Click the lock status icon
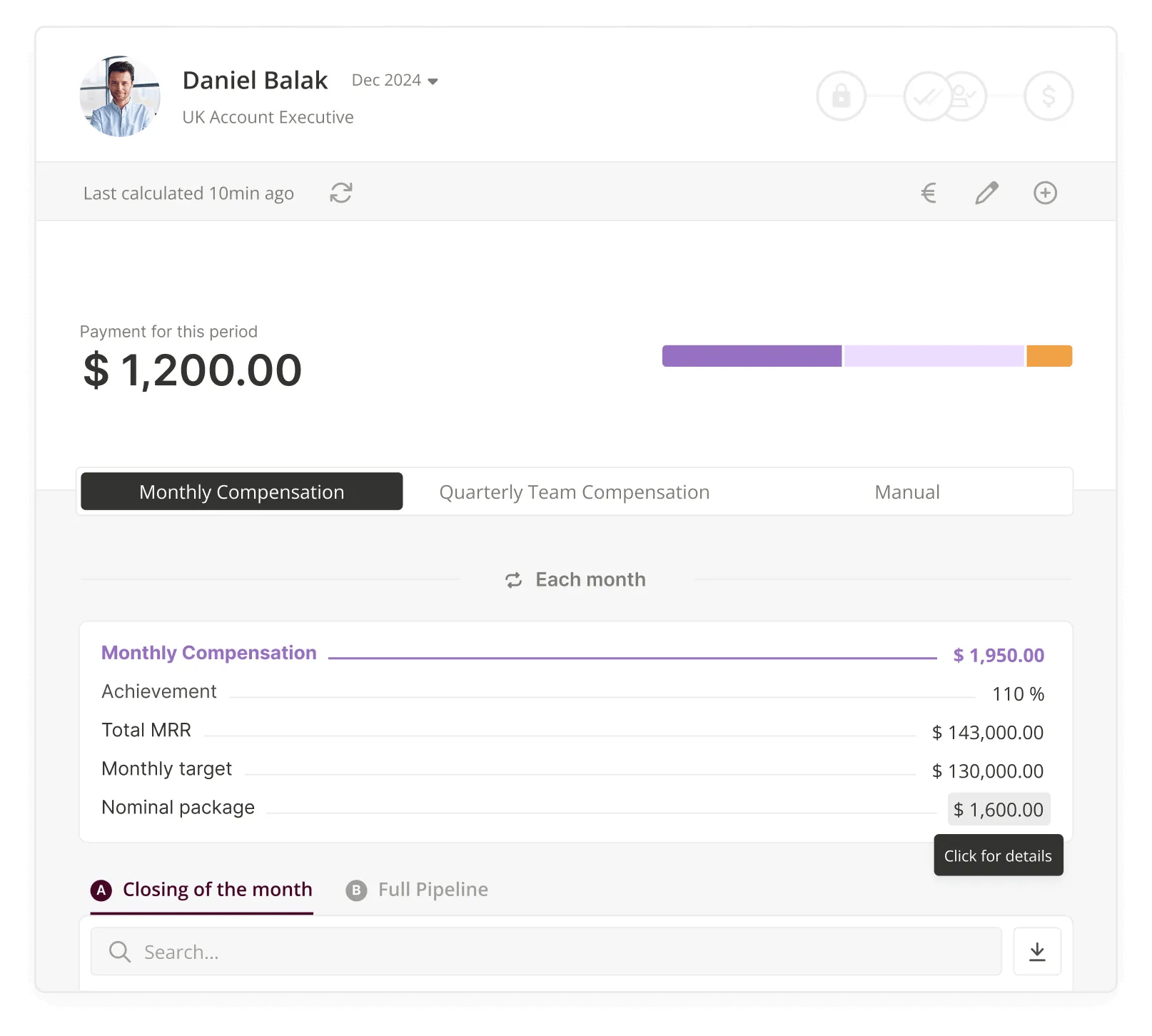Image resolution: width=1152 pixels, height=1036 pixels. coord(841,96)
